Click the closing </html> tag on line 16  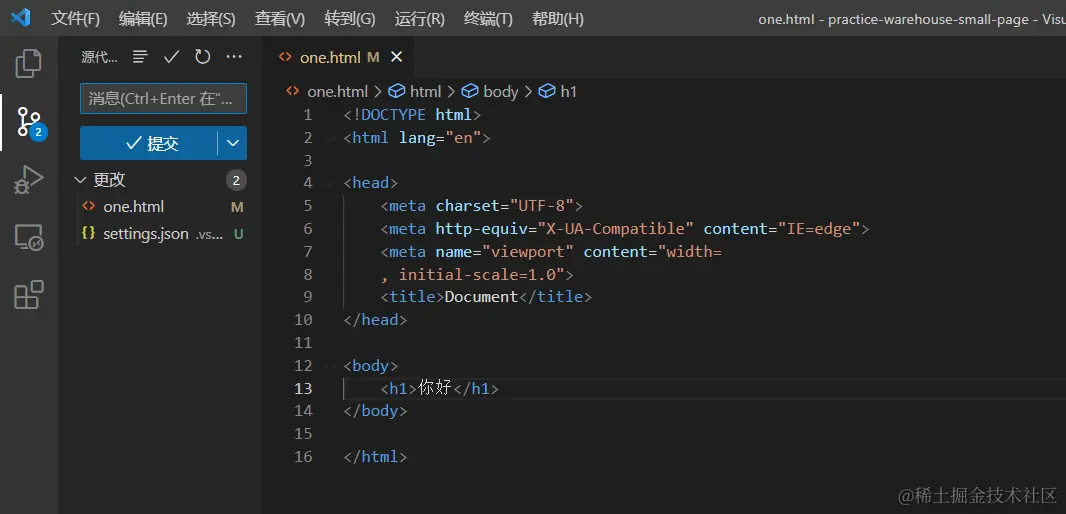click(x=375, y=457)
